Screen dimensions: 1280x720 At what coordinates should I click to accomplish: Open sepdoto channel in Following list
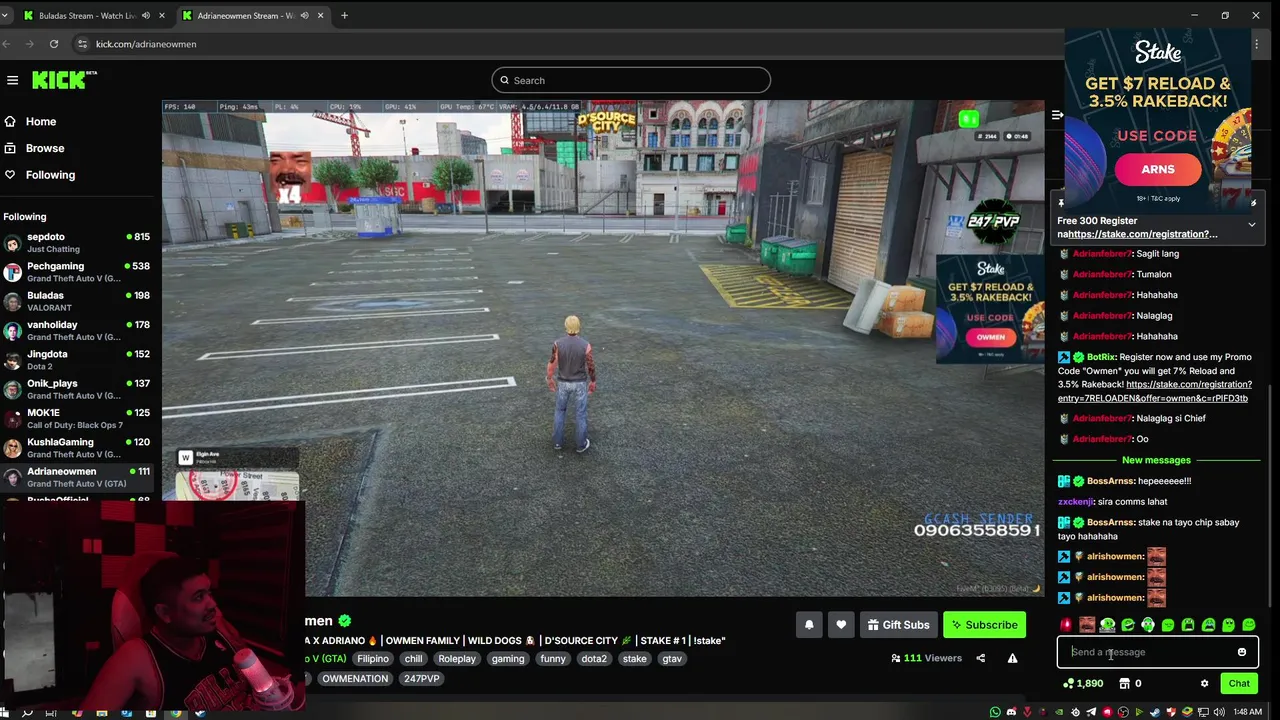pyautogui.click(x=77, y=243)
